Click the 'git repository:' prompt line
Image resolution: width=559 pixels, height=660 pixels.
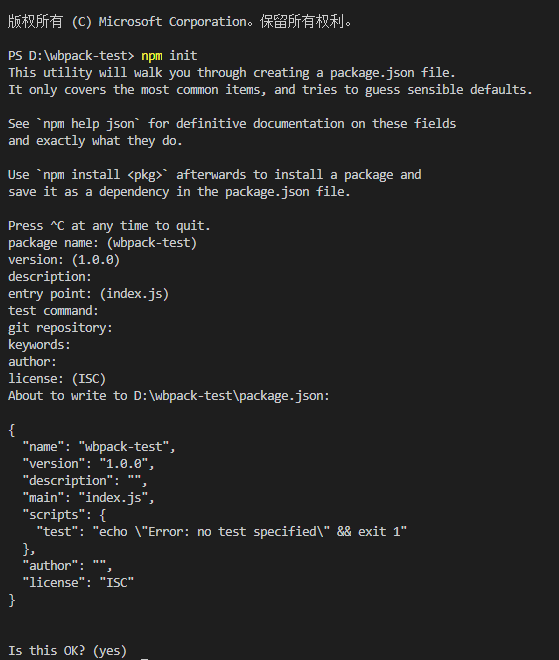click(60, 328)
